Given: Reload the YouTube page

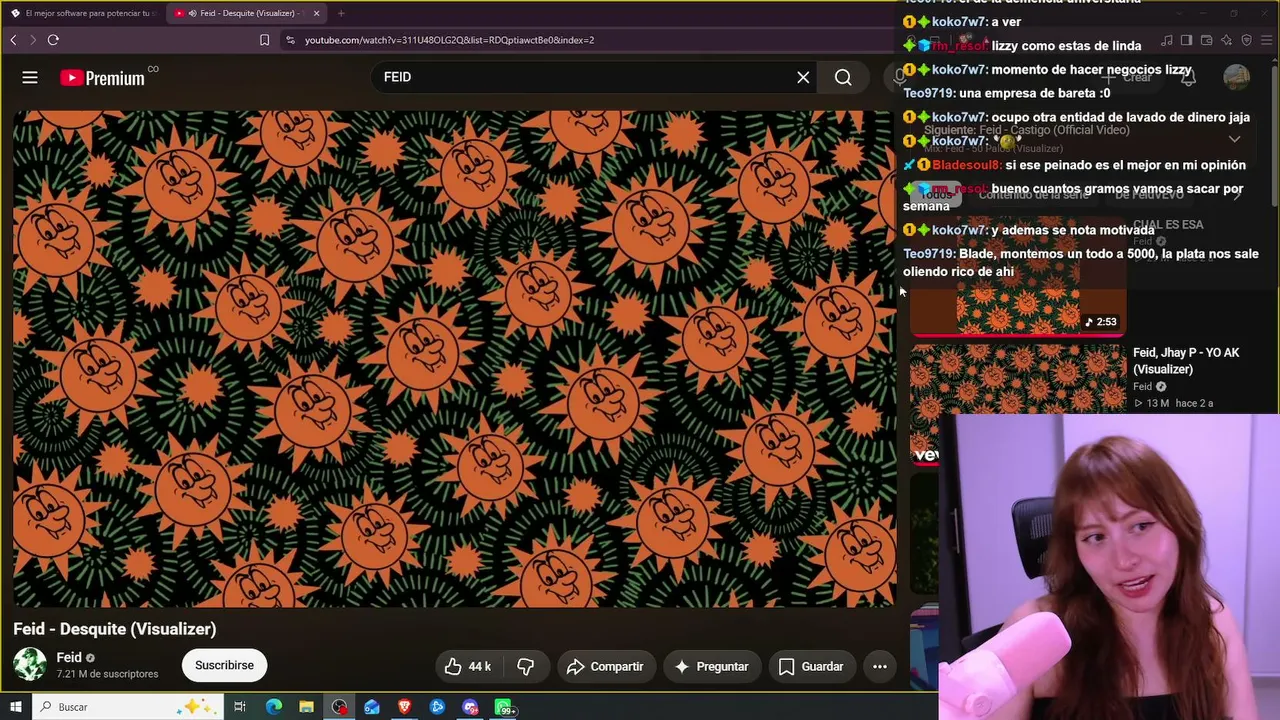Looking at the screenshot, I should click(x=53, y=40).
